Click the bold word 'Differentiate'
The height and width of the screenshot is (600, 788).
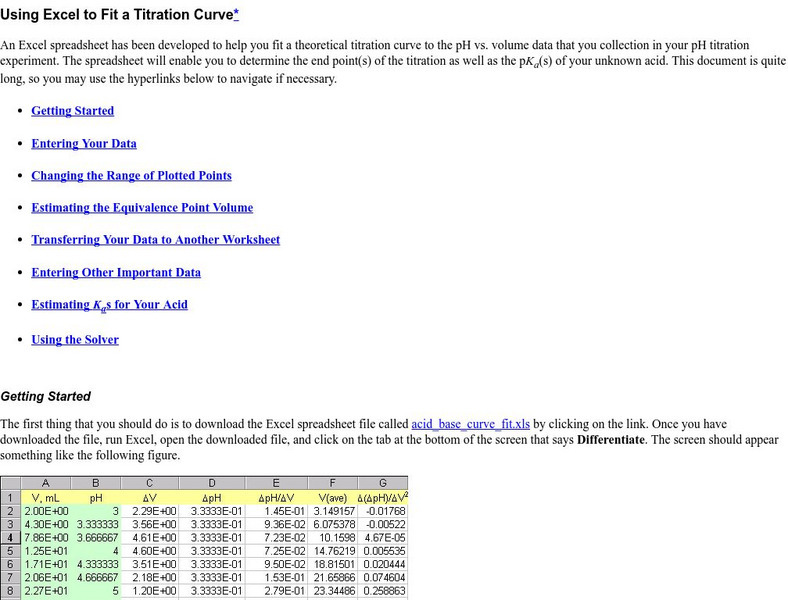pos(611,440)
